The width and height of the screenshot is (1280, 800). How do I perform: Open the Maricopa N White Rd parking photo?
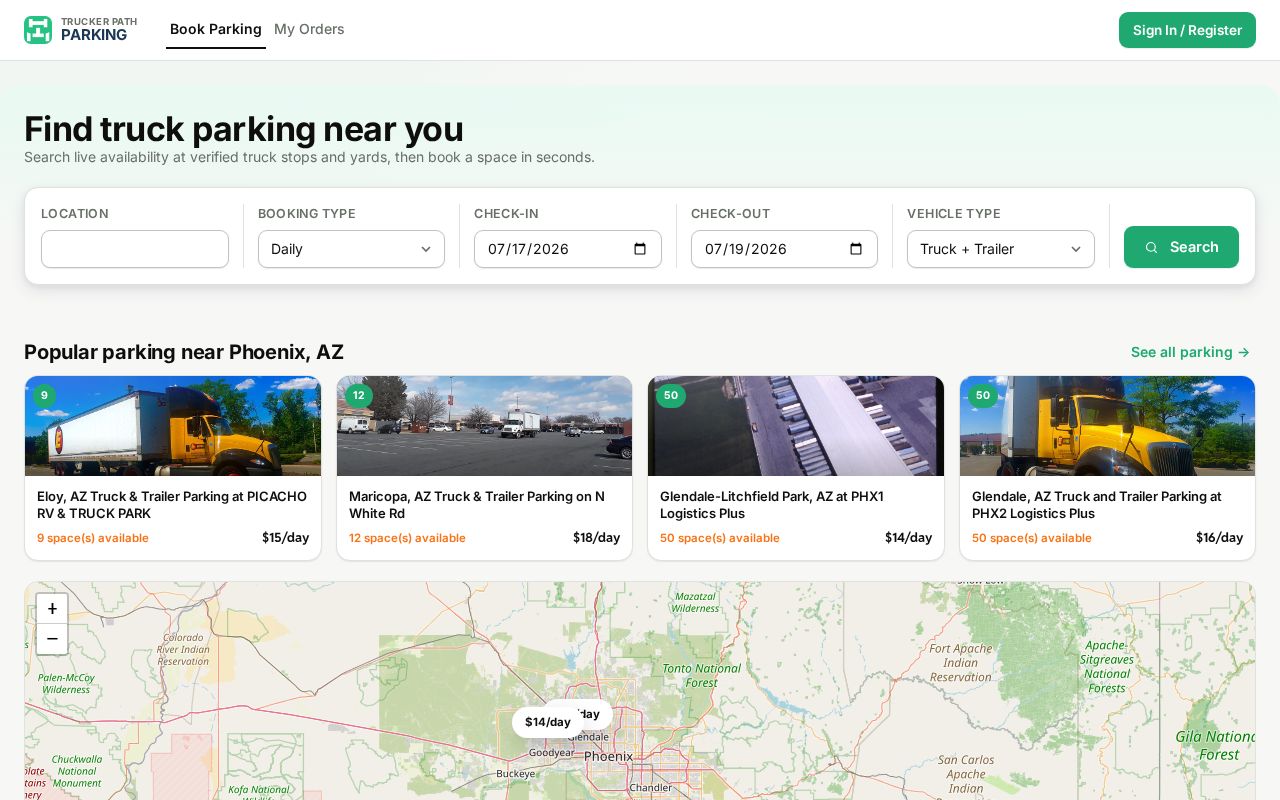point(484,426)
